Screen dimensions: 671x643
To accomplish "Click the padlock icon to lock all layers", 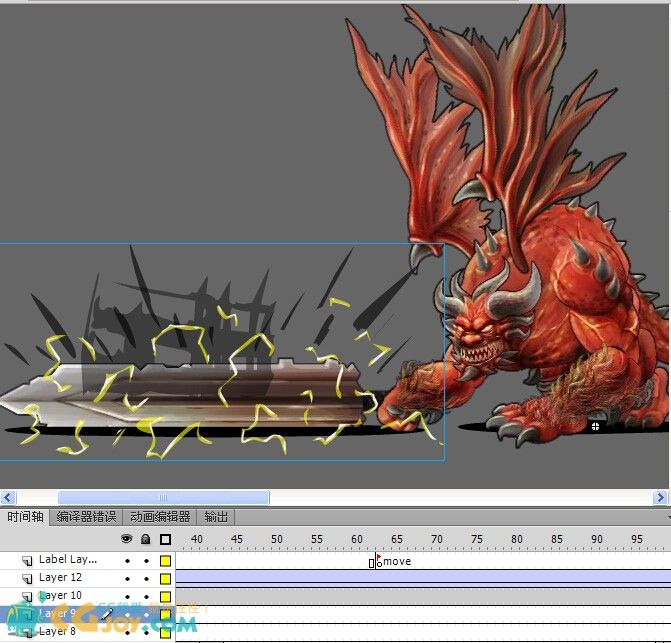I will pos(145,539).
